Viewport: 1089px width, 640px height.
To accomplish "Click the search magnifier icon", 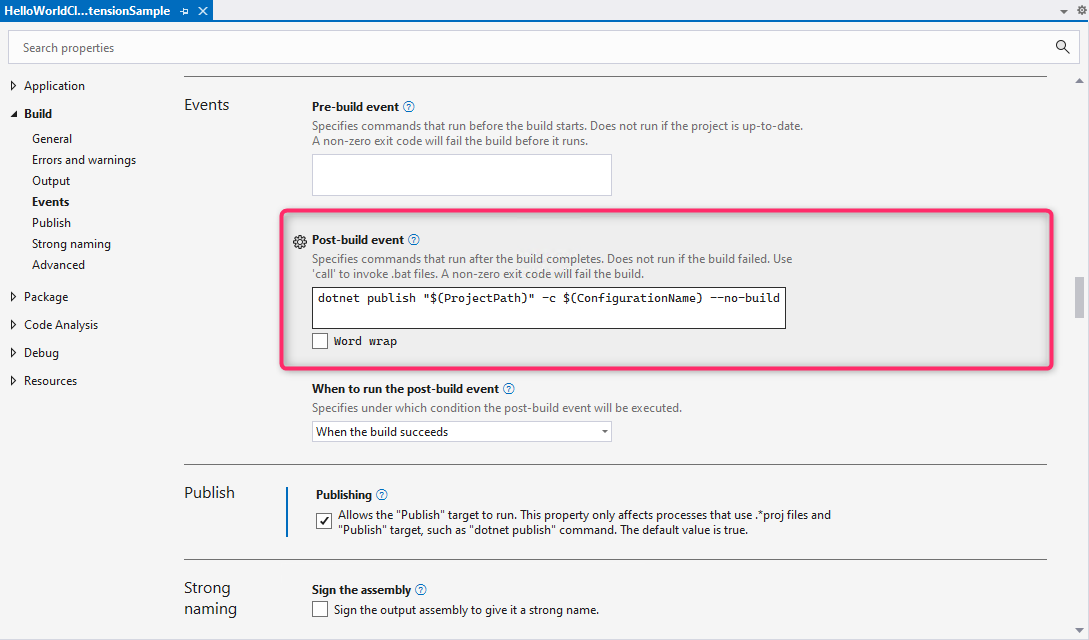I will click(1062, 47).
